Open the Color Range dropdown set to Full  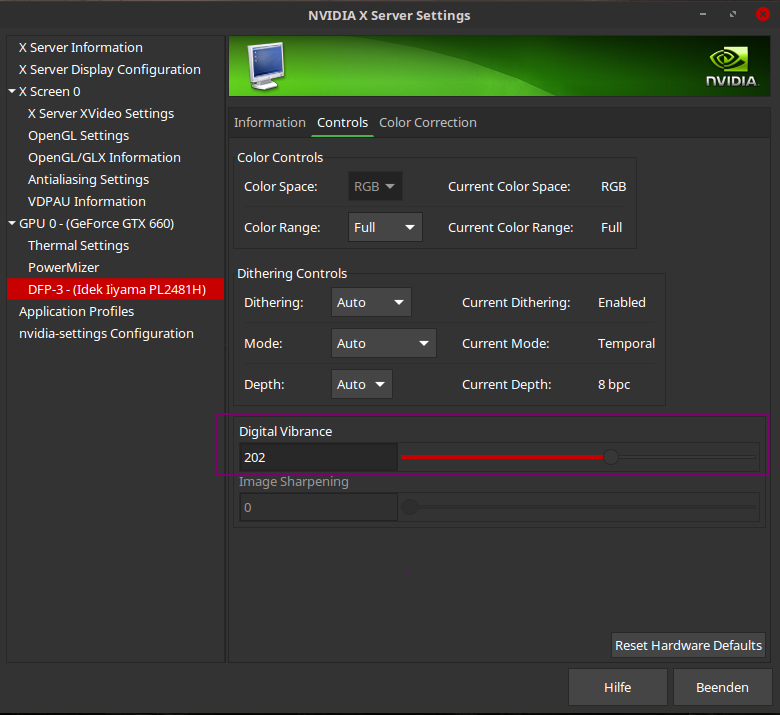pos(385,227)
